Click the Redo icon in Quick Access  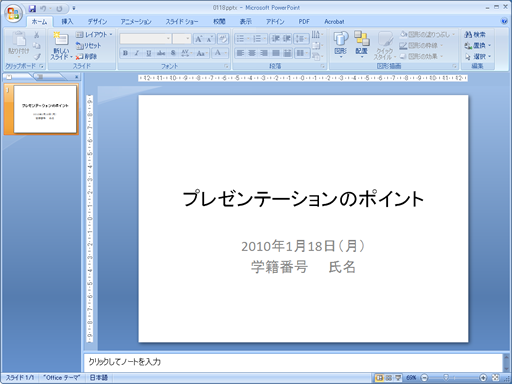(59, 9)
